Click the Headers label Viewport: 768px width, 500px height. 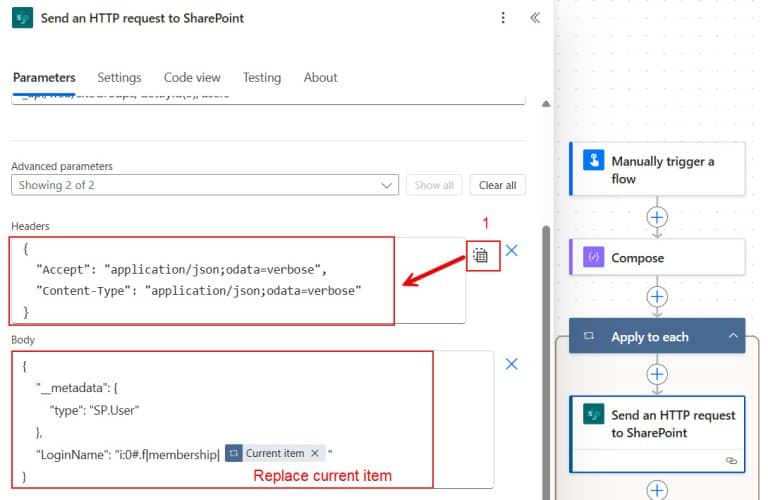(x=30, y=226)
